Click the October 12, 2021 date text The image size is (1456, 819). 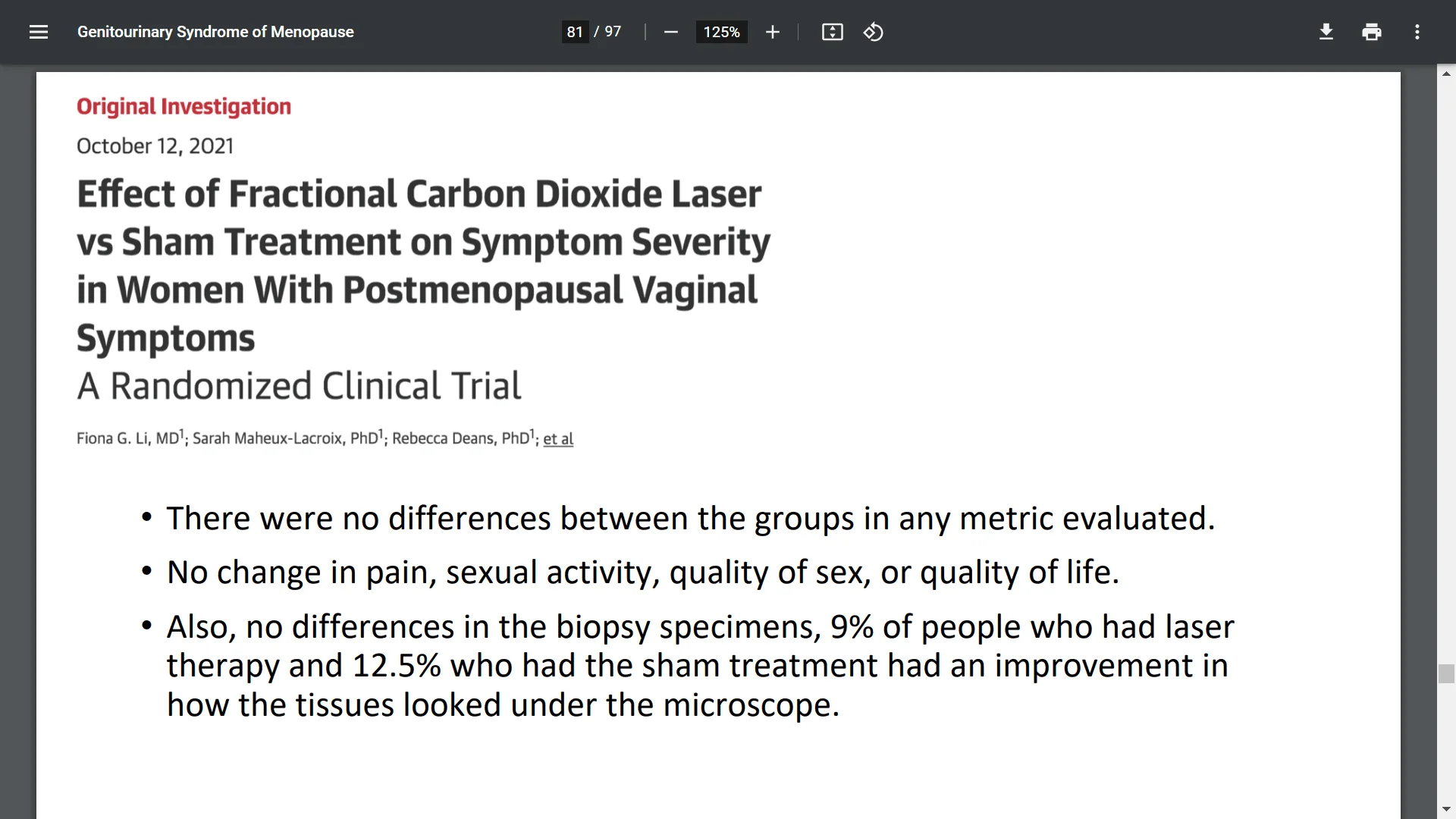click(155, 146)
